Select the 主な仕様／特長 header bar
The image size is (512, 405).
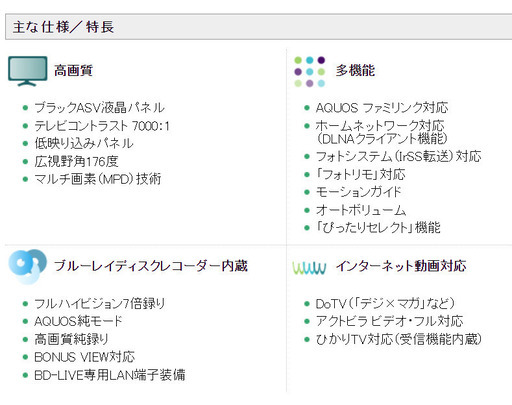click(259, 27)
